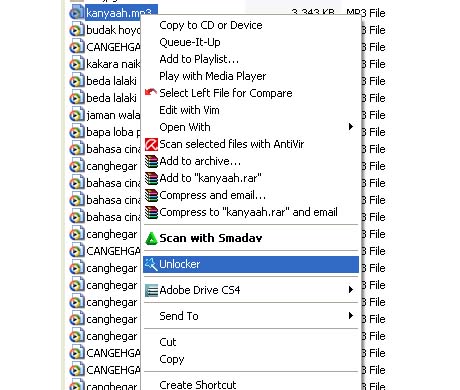Click the Adobe Drive CS4 icon
Image resolution: width=460 pixels, height=390 pixels.
[151, 290]
